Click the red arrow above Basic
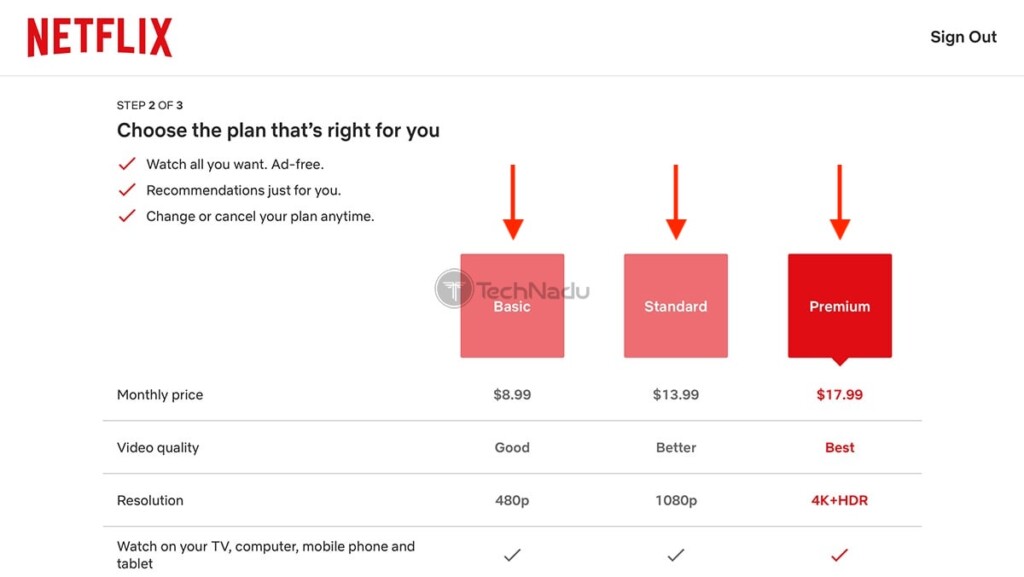This screenshot has width=1024, height=577. [513, 202]
